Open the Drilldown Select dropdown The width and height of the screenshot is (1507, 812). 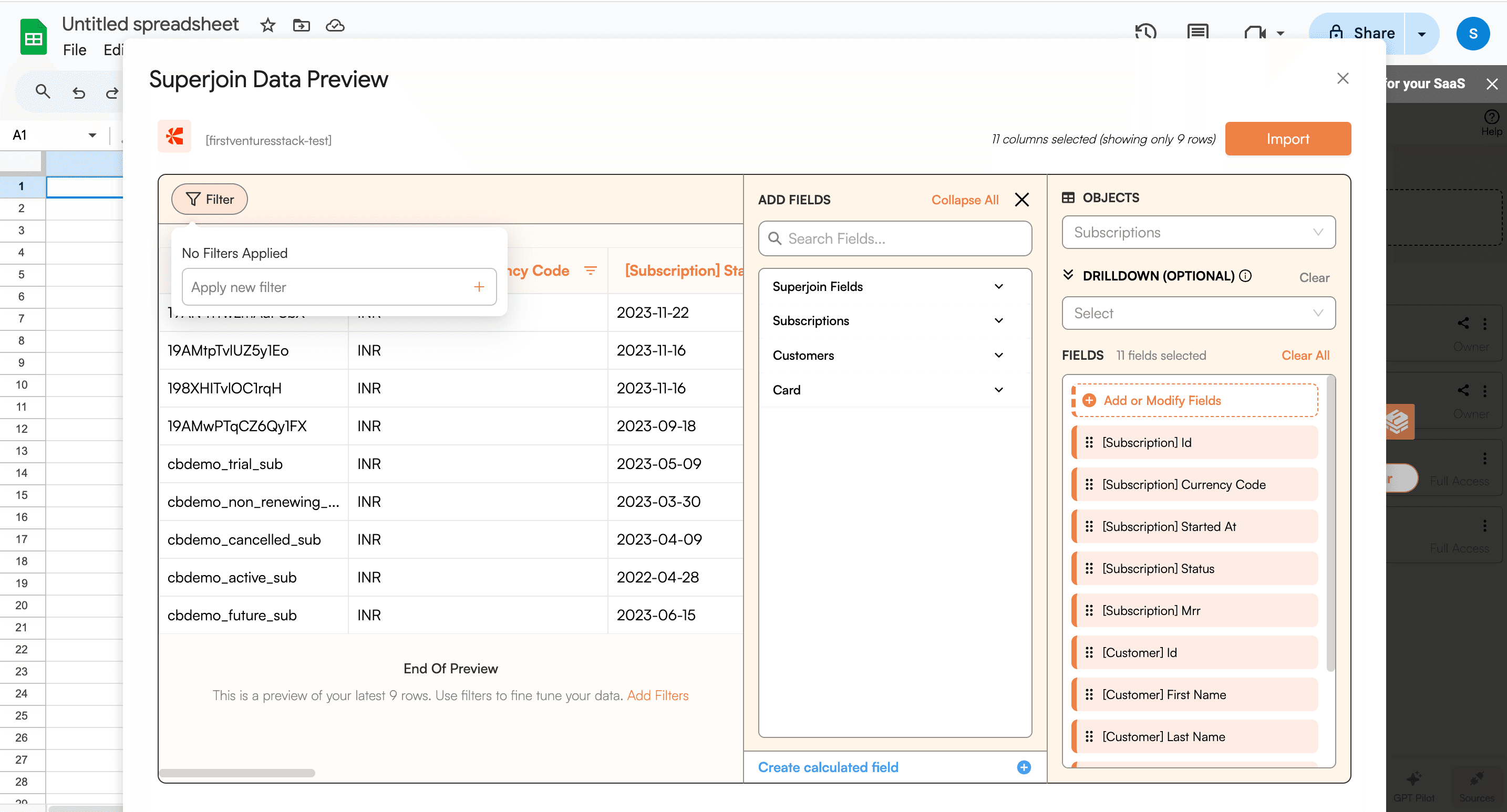pos(1198,313)
